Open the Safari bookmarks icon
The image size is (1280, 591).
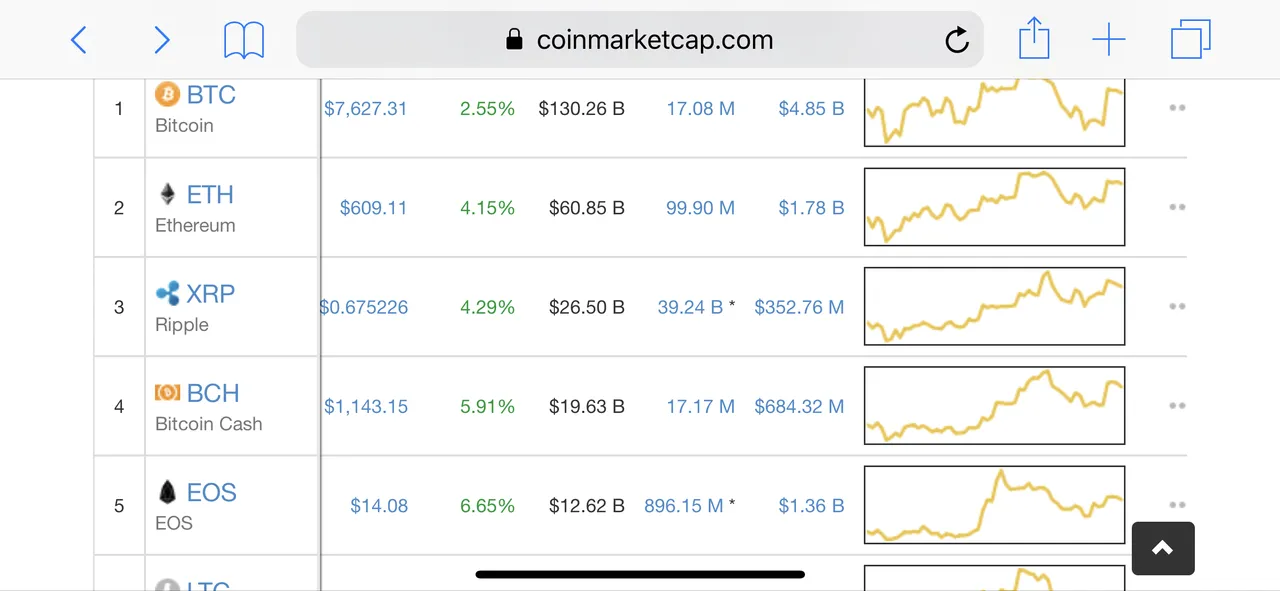[x=244, y=40]
